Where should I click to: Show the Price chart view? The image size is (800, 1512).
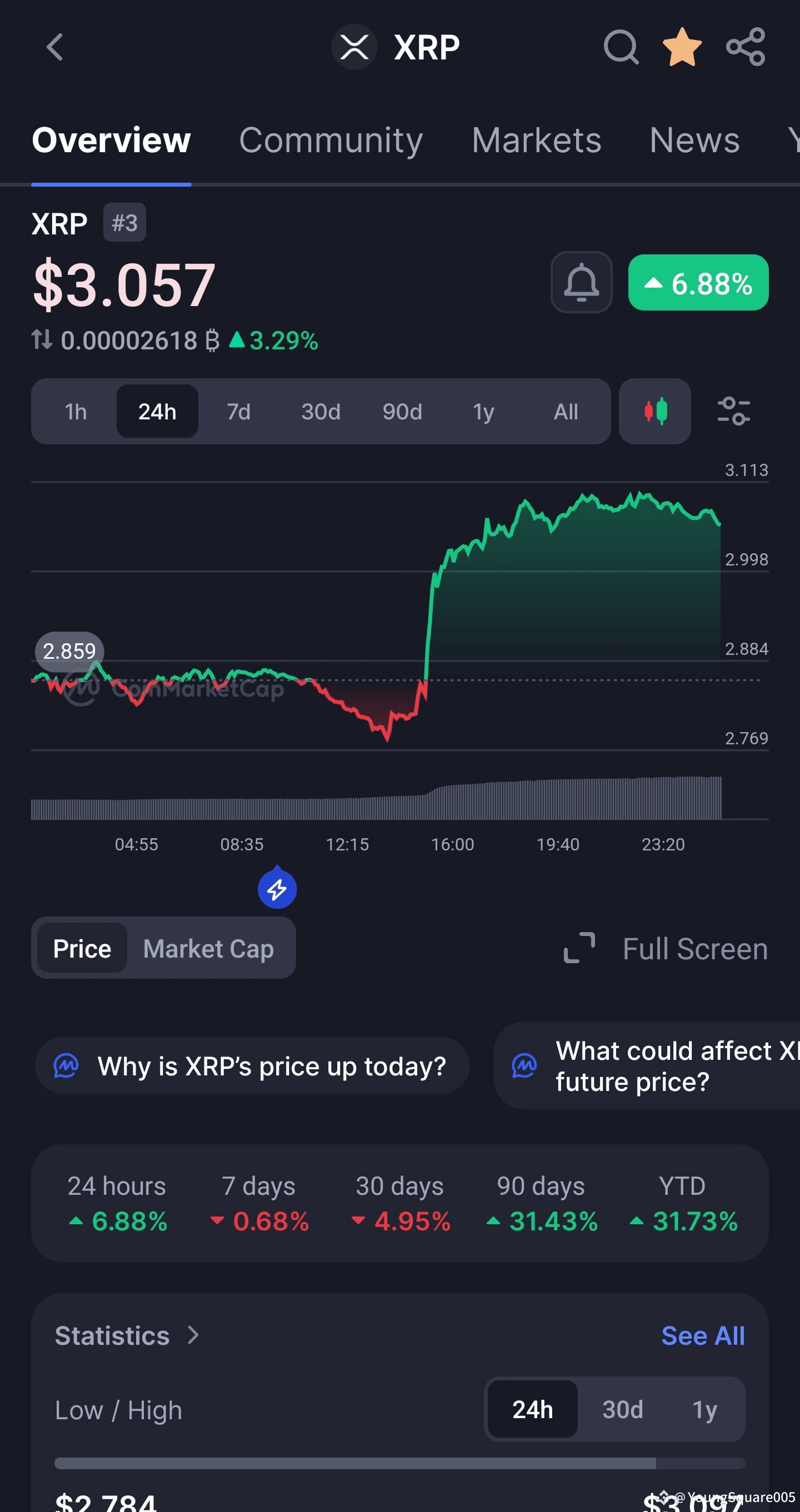click(82, 948)
